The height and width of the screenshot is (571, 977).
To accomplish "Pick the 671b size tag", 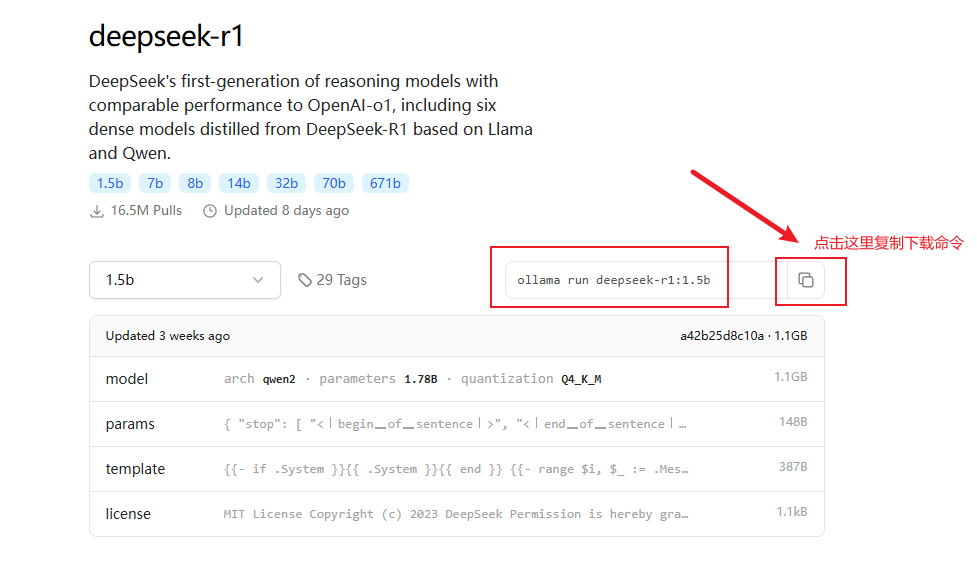I will point(385,183).
